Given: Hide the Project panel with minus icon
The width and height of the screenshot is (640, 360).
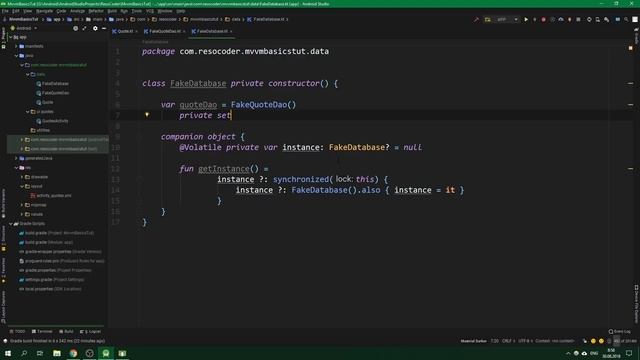Looking at the screenshot, I should 104,28.
